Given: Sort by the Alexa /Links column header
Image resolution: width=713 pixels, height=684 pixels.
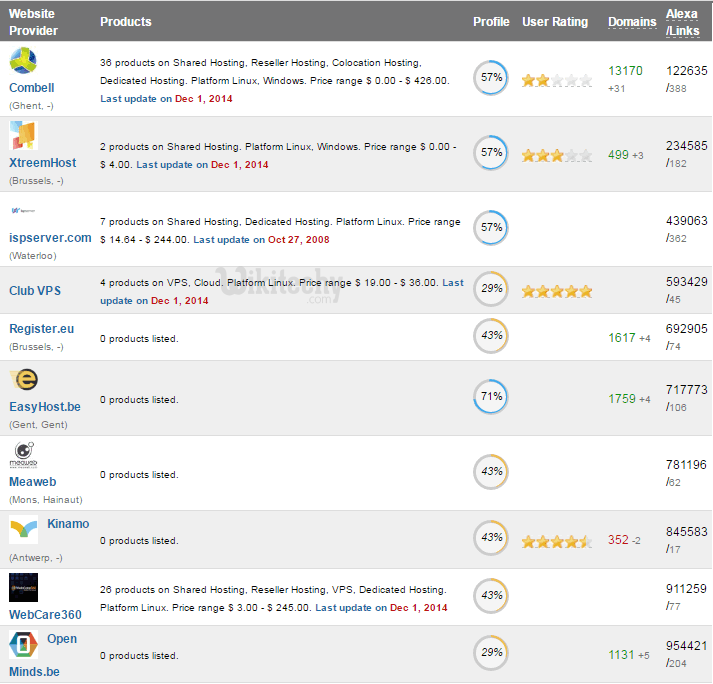Looking at the screenshot, I should click(683, 22).
